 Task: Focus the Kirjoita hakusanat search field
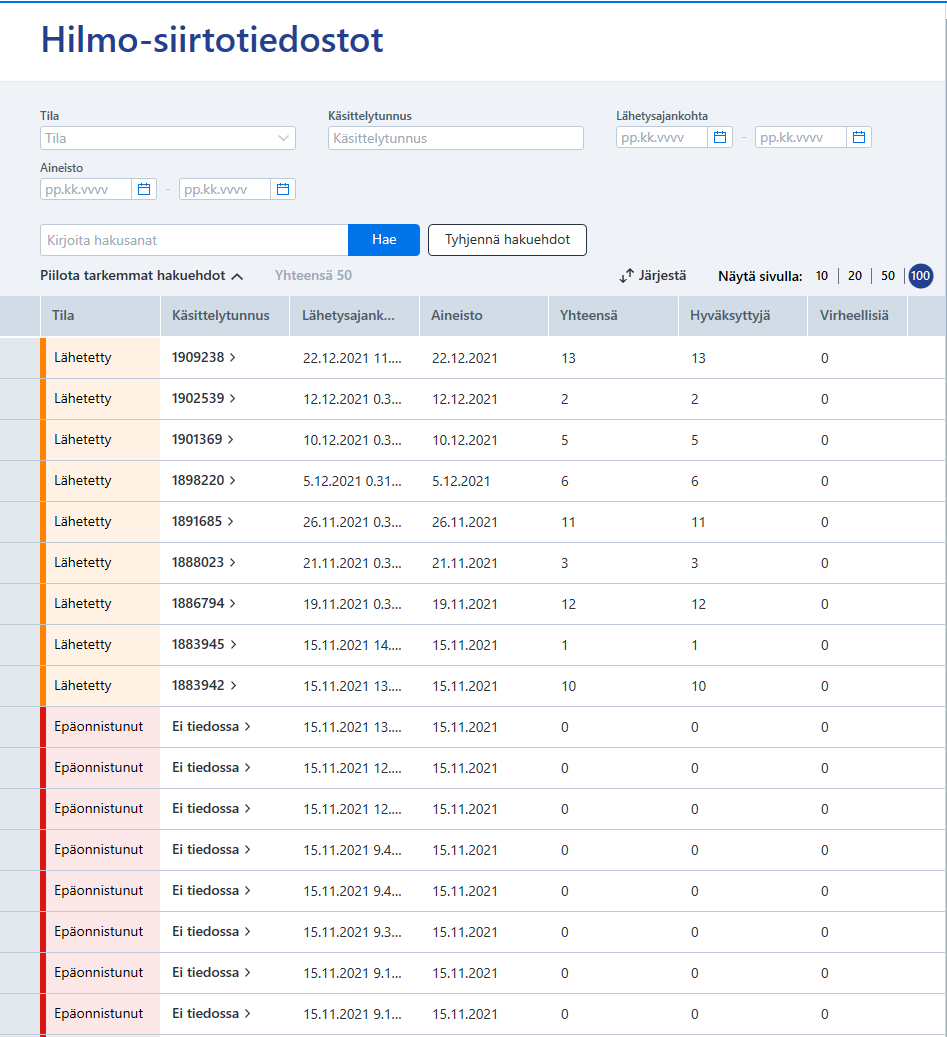click(x=194, y=240)
